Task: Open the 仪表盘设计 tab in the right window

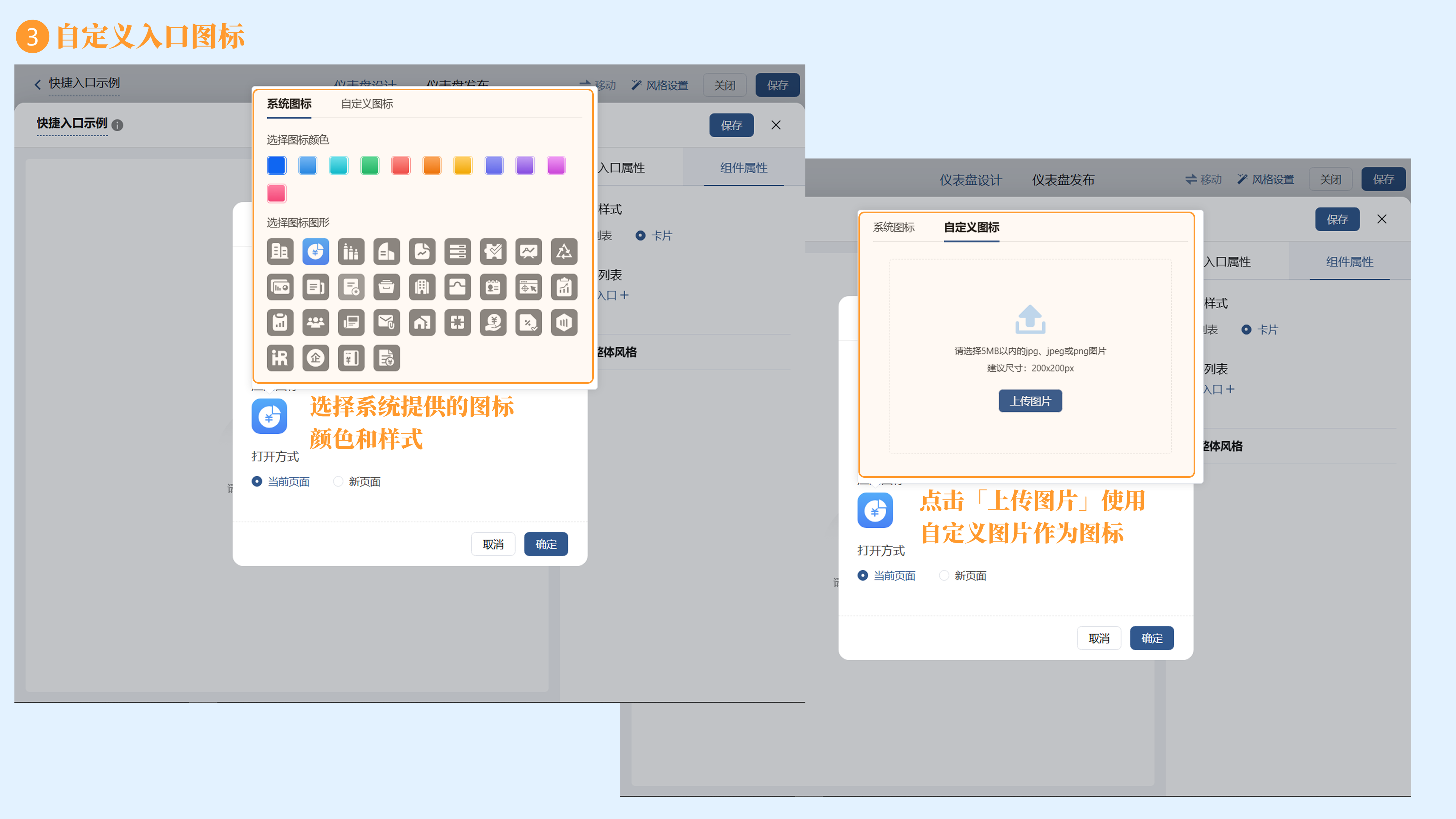Action: 971,180
